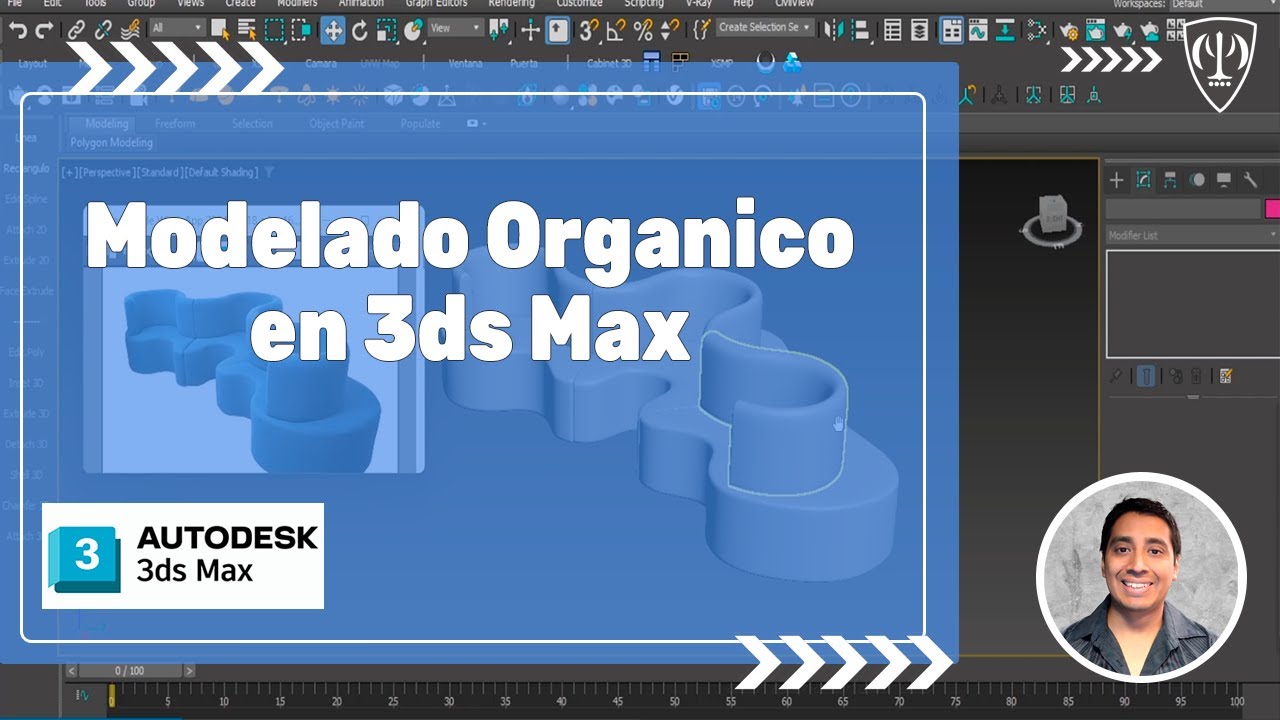Toggle the Pin Stack icon

pyautogui.click(x=1117, y=376)
